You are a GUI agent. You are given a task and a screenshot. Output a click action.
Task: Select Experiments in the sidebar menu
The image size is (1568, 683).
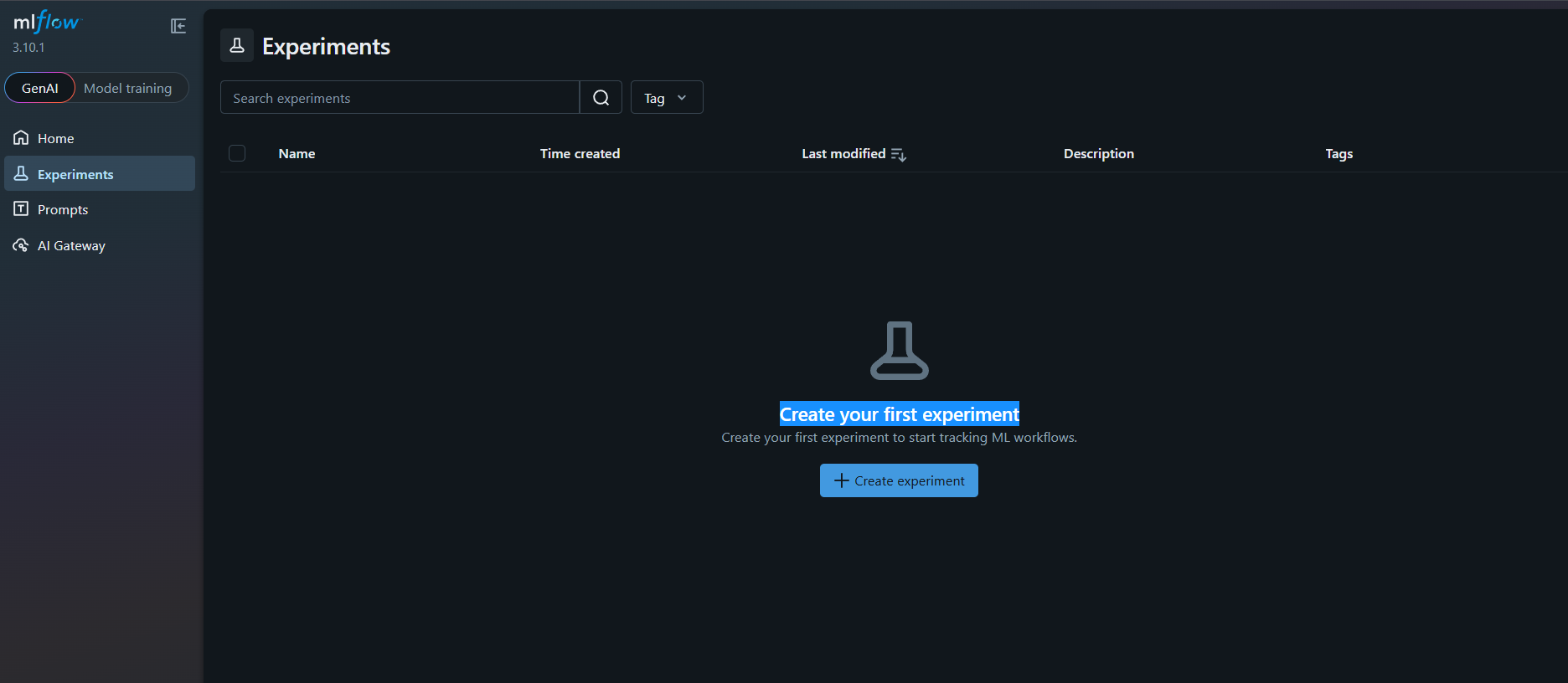[x=75, y=174]
